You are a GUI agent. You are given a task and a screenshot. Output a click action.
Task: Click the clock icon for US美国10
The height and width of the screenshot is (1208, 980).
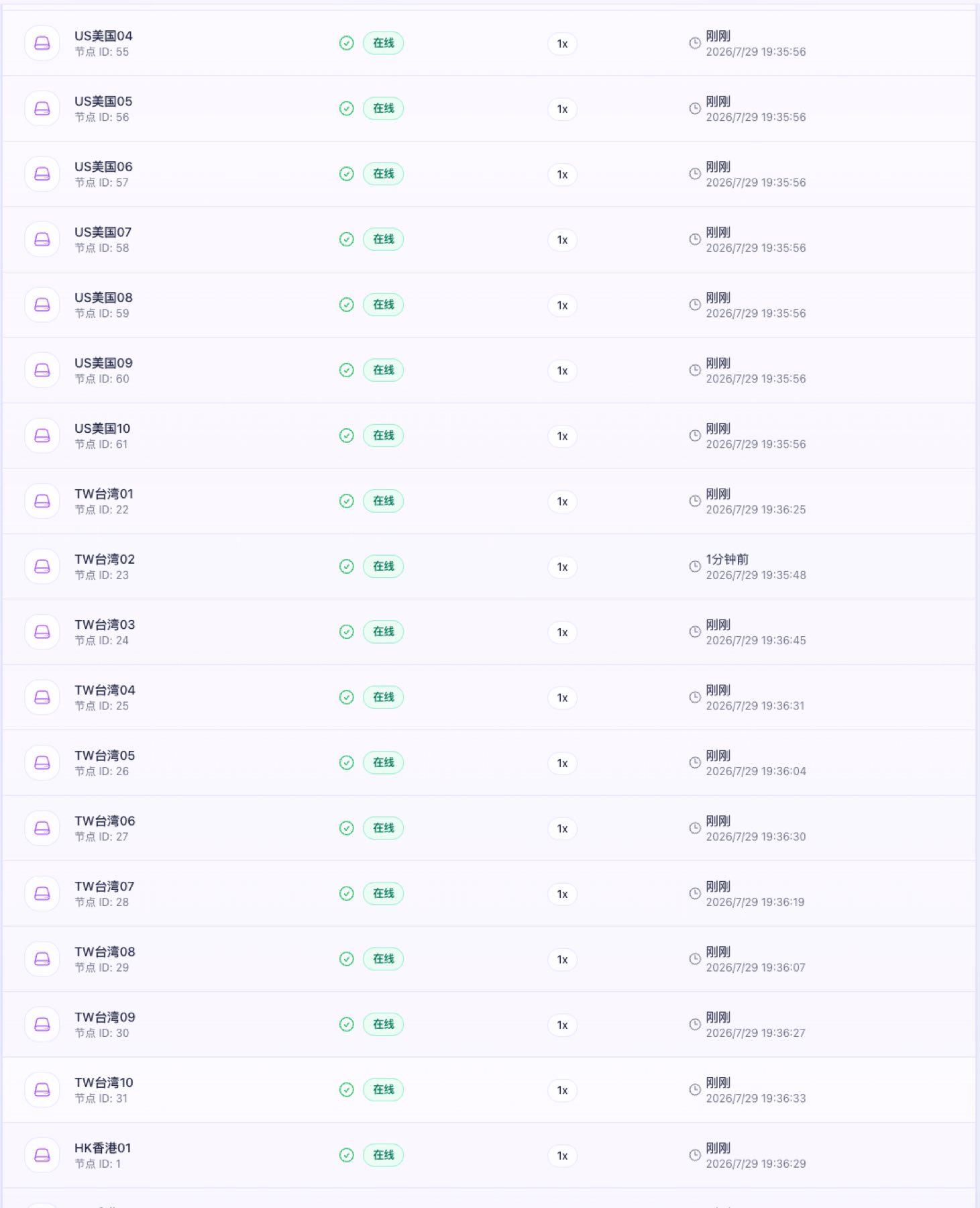click(695, 436)
